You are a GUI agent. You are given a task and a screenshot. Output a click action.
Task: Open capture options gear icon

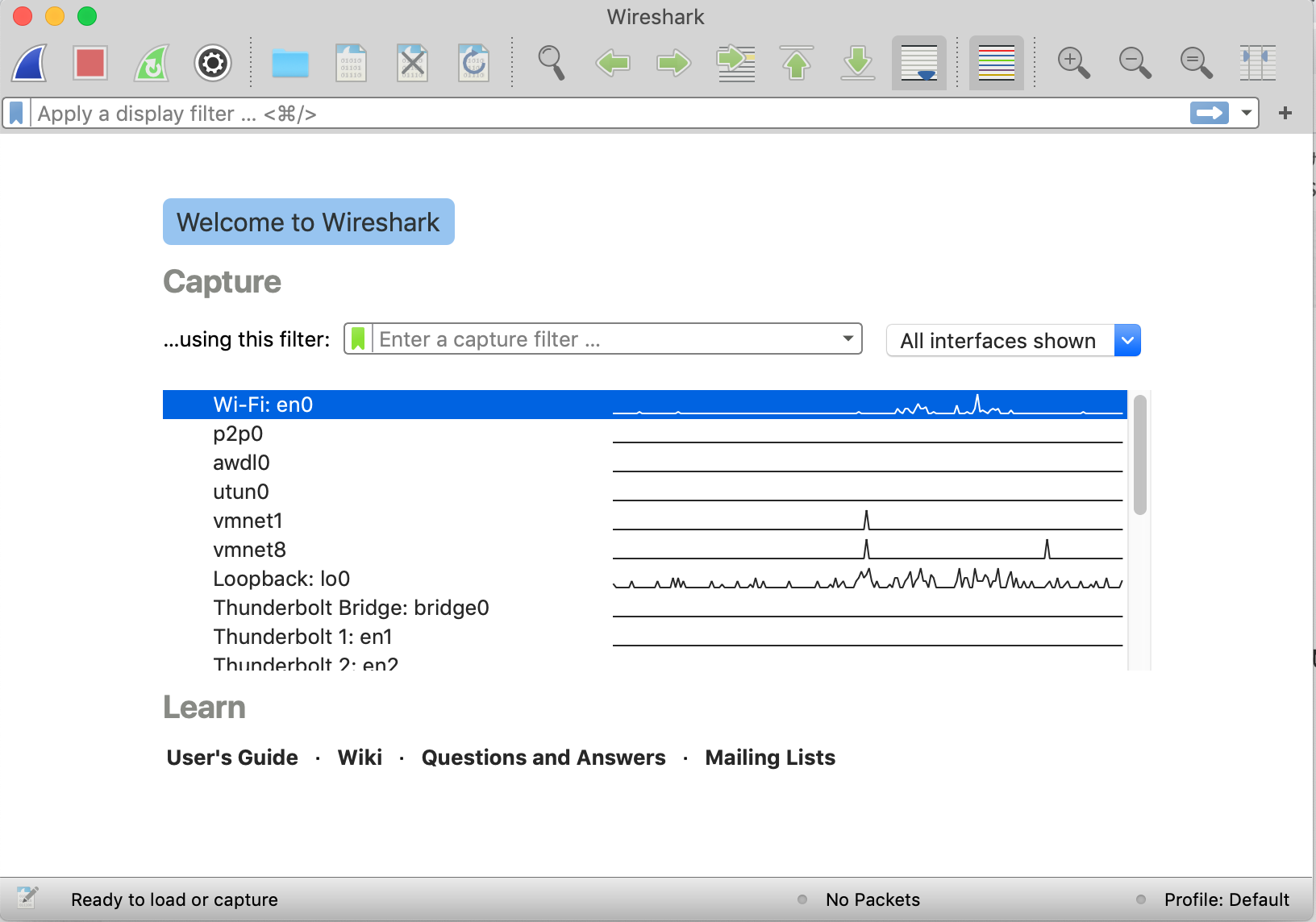213,63
